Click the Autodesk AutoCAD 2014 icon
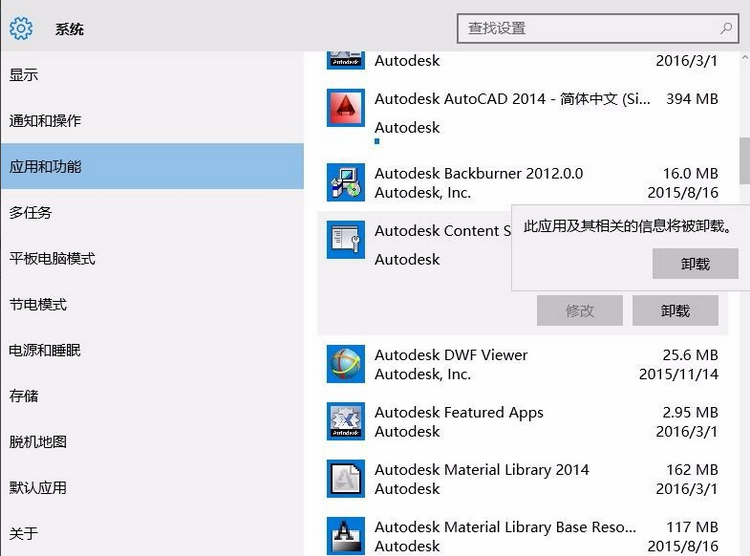This screenshot has height=556, width=750. (346, 108)
